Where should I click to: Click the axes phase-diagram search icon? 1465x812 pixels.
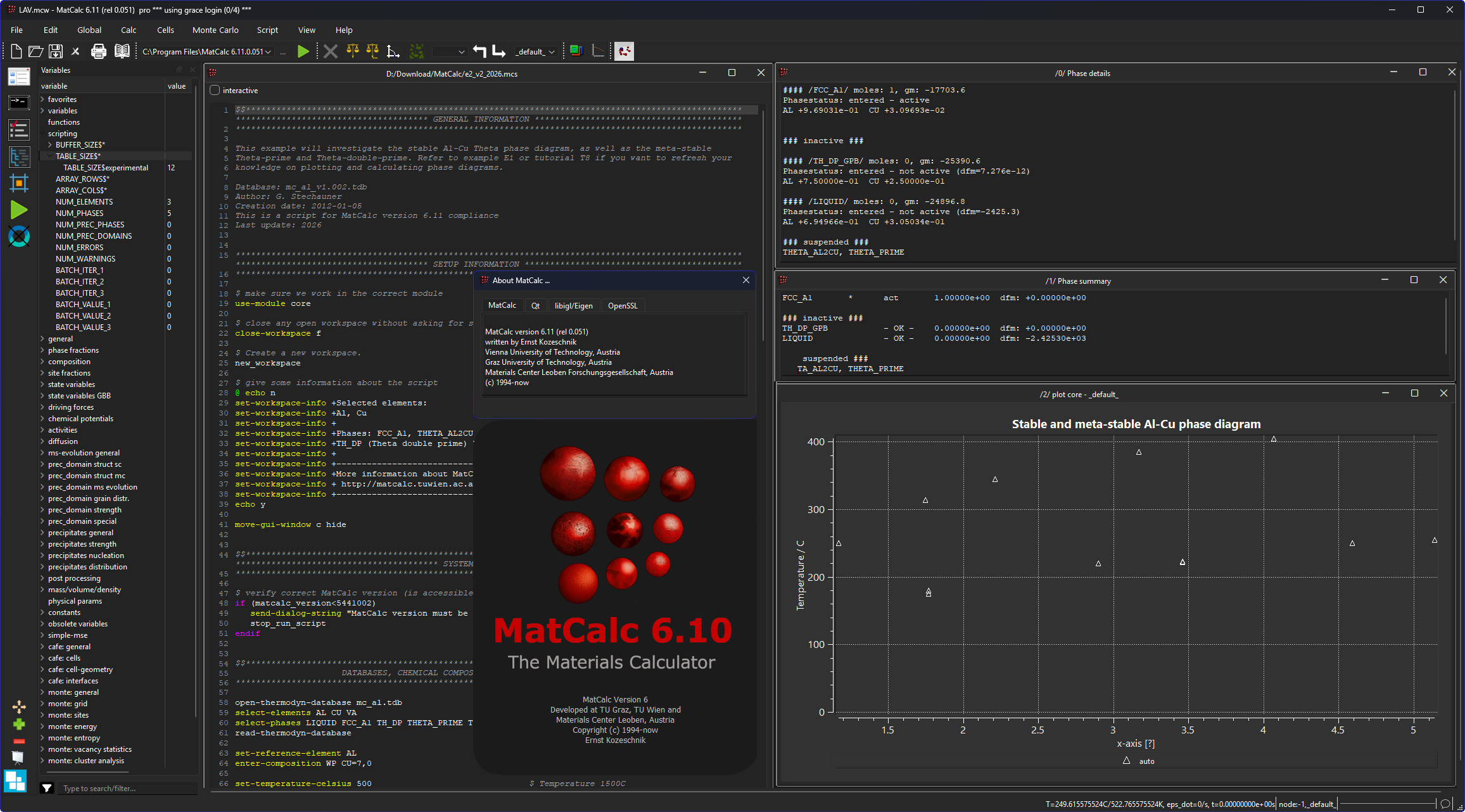pos(393,51)
